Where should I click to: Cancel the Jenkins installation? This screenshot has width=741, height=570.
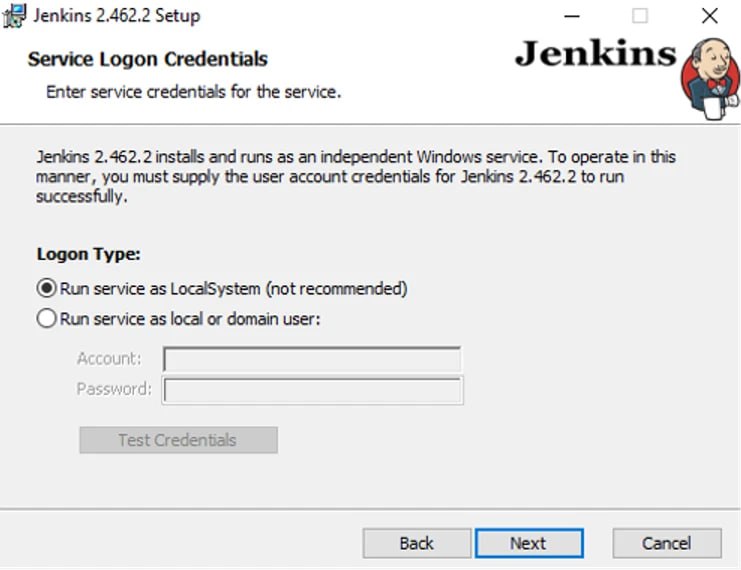pyautogui.click(x=667, y=543)
